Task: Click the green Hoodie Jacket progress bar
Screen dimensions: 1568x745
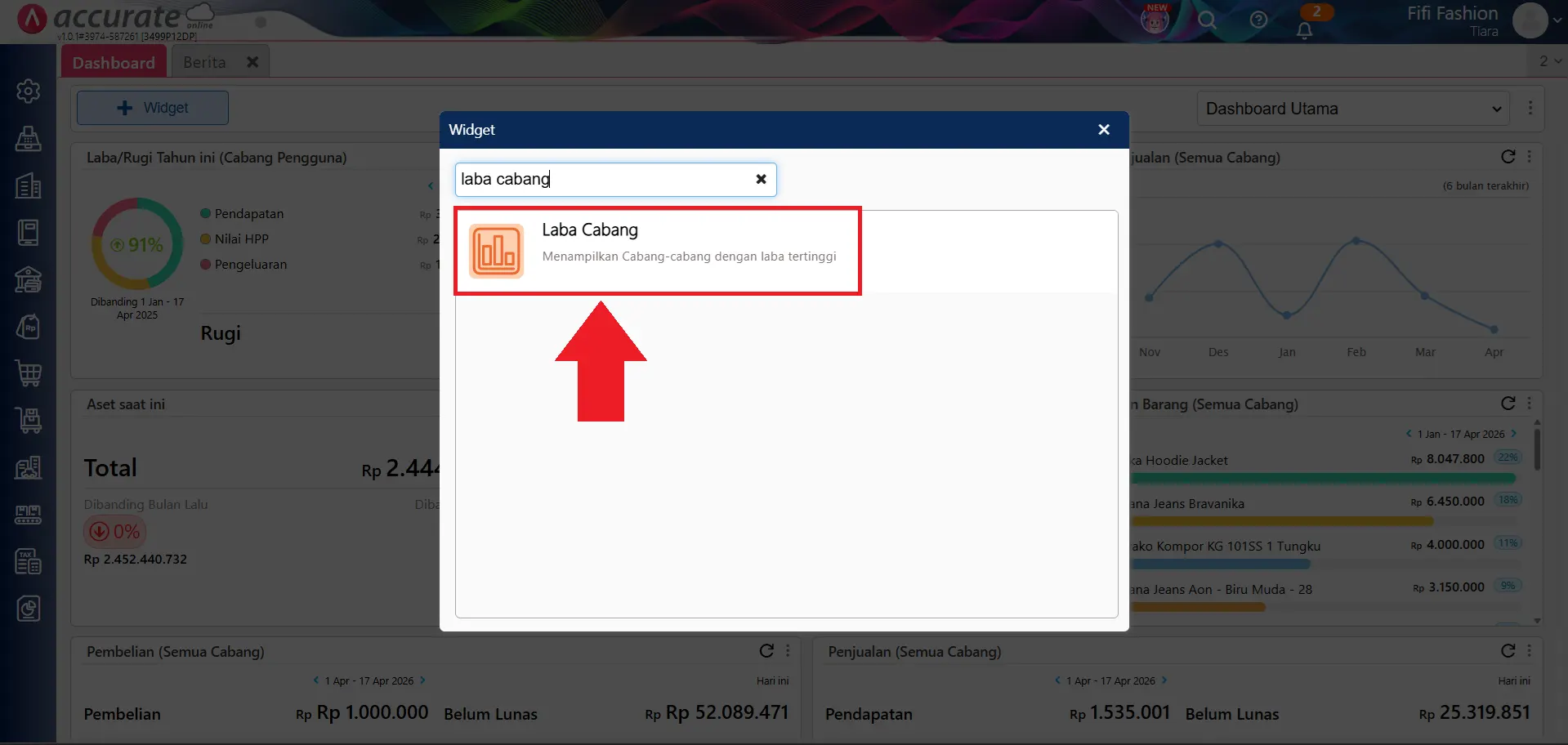Action: coord(1323,478)
